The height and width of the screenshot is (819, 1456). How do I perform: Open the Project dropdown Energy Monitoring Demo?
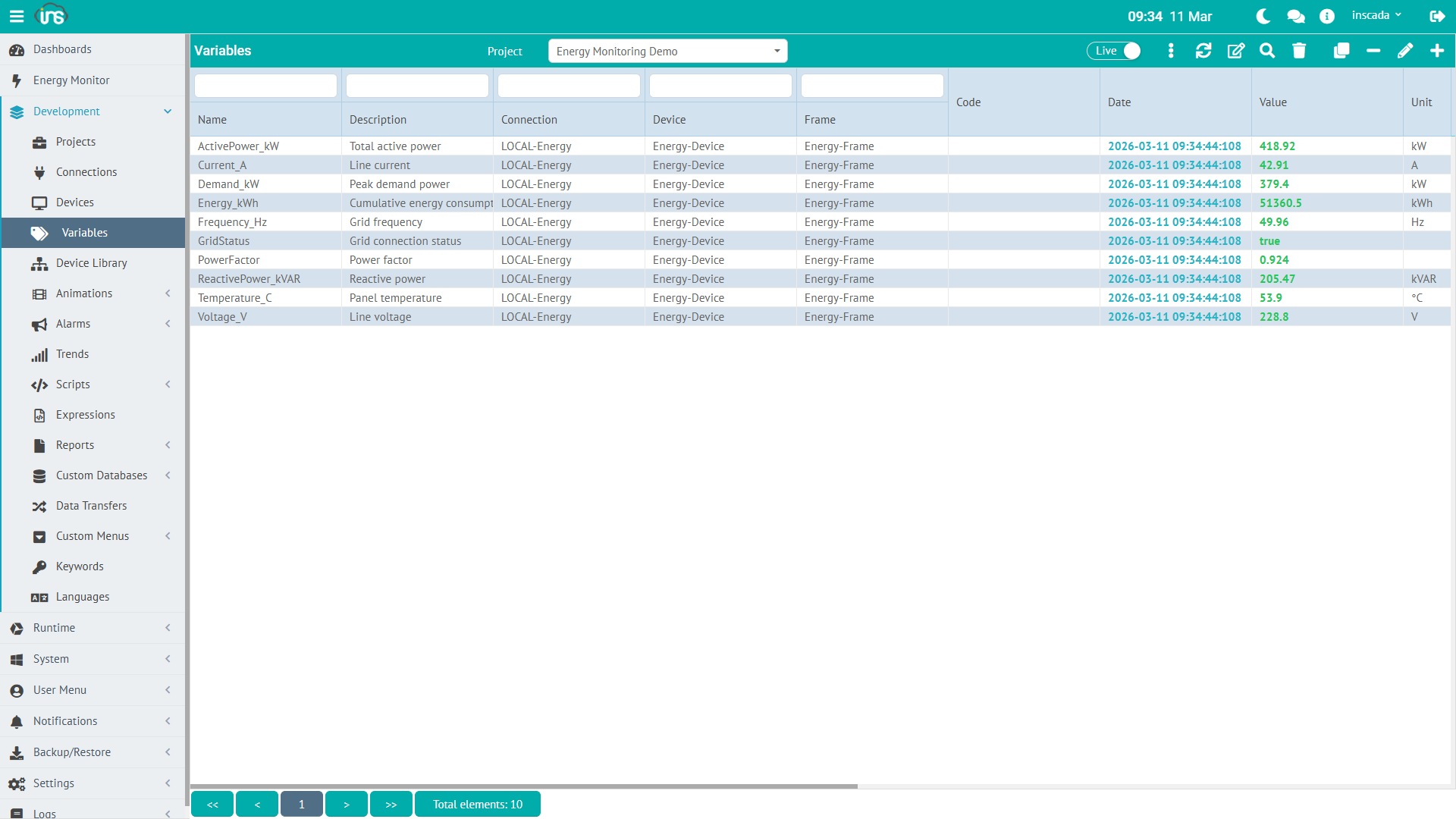(667, 51)
